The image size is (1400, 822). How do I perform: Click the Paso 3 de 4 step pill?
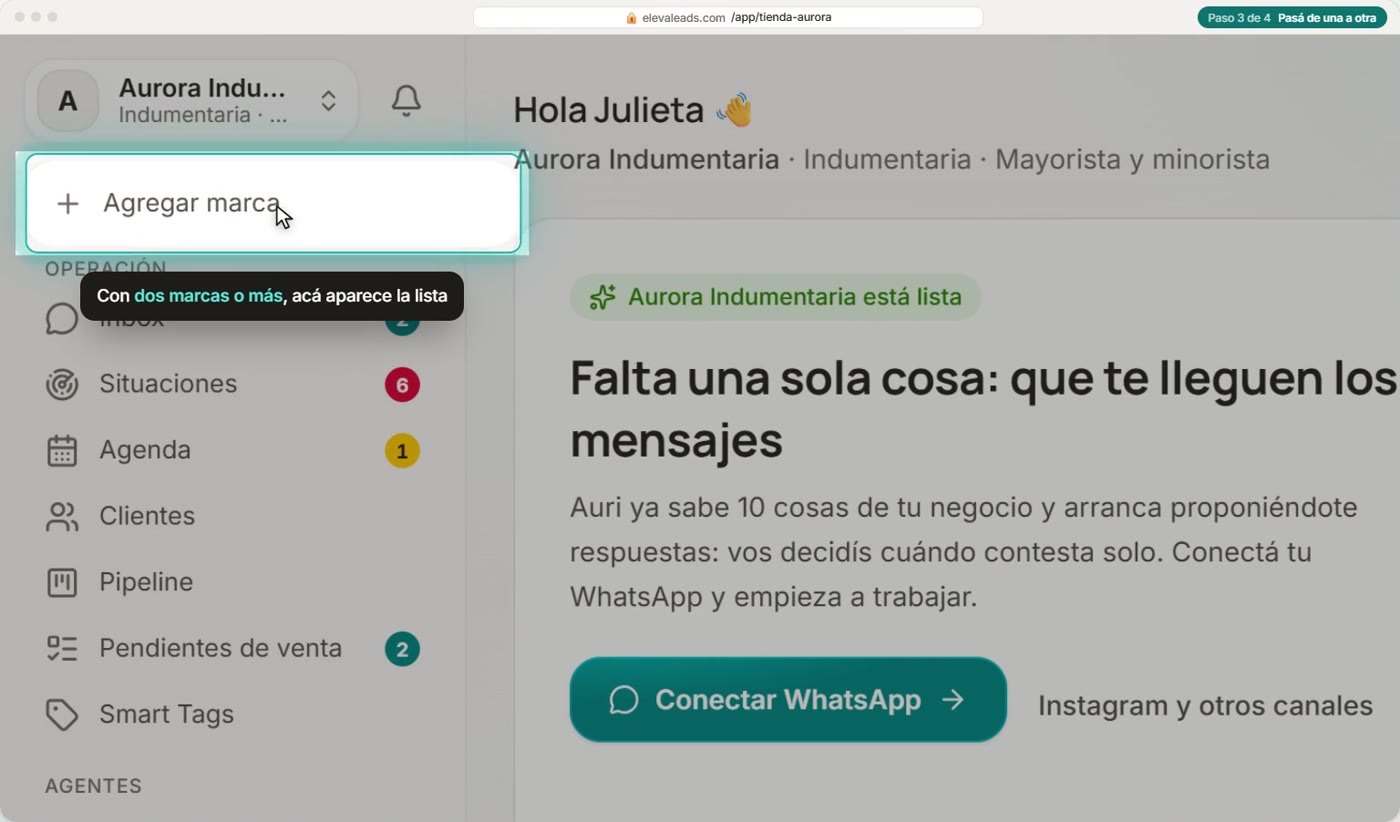click(1292, 17)
